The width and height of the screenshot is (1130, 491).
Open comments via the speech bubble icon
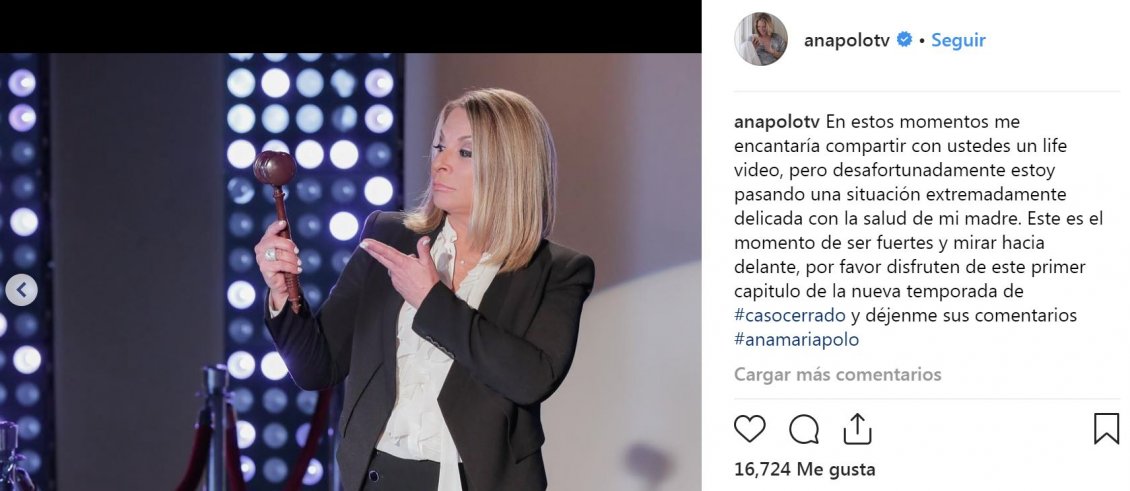point(804,430)
